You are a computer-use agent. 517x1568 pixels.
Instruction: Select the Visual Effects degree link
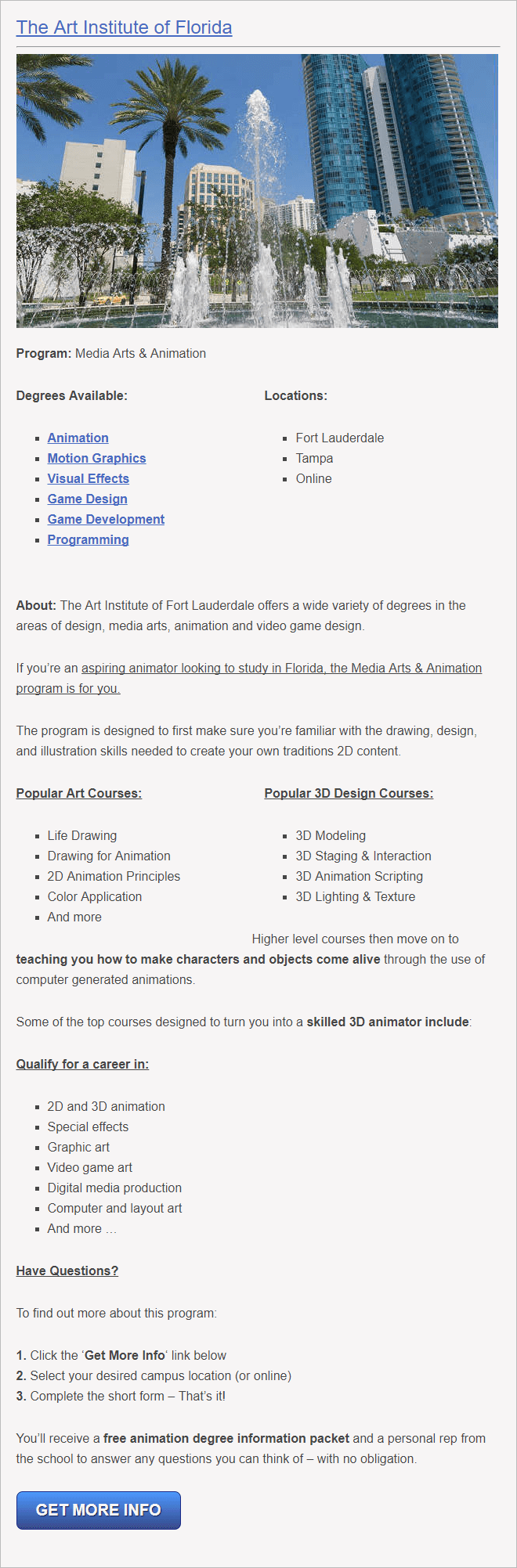click(x=88, y=478)
